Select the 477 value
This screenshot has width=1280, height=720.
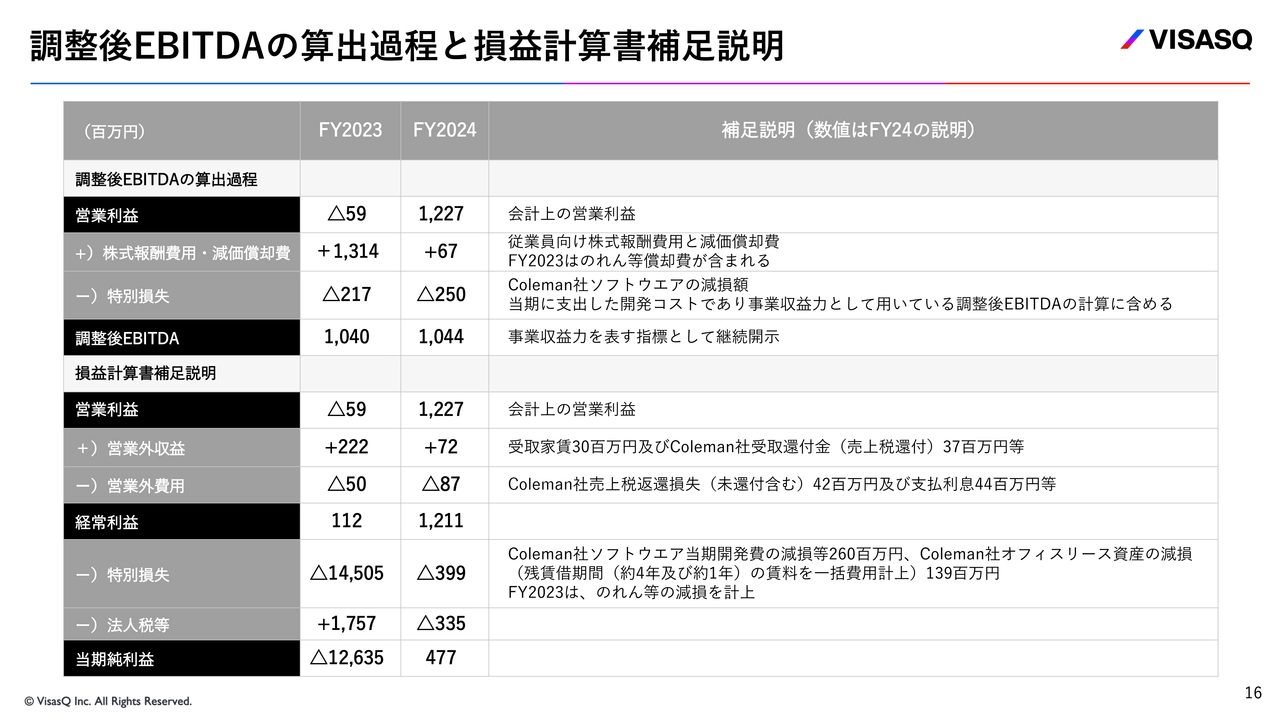441,658
